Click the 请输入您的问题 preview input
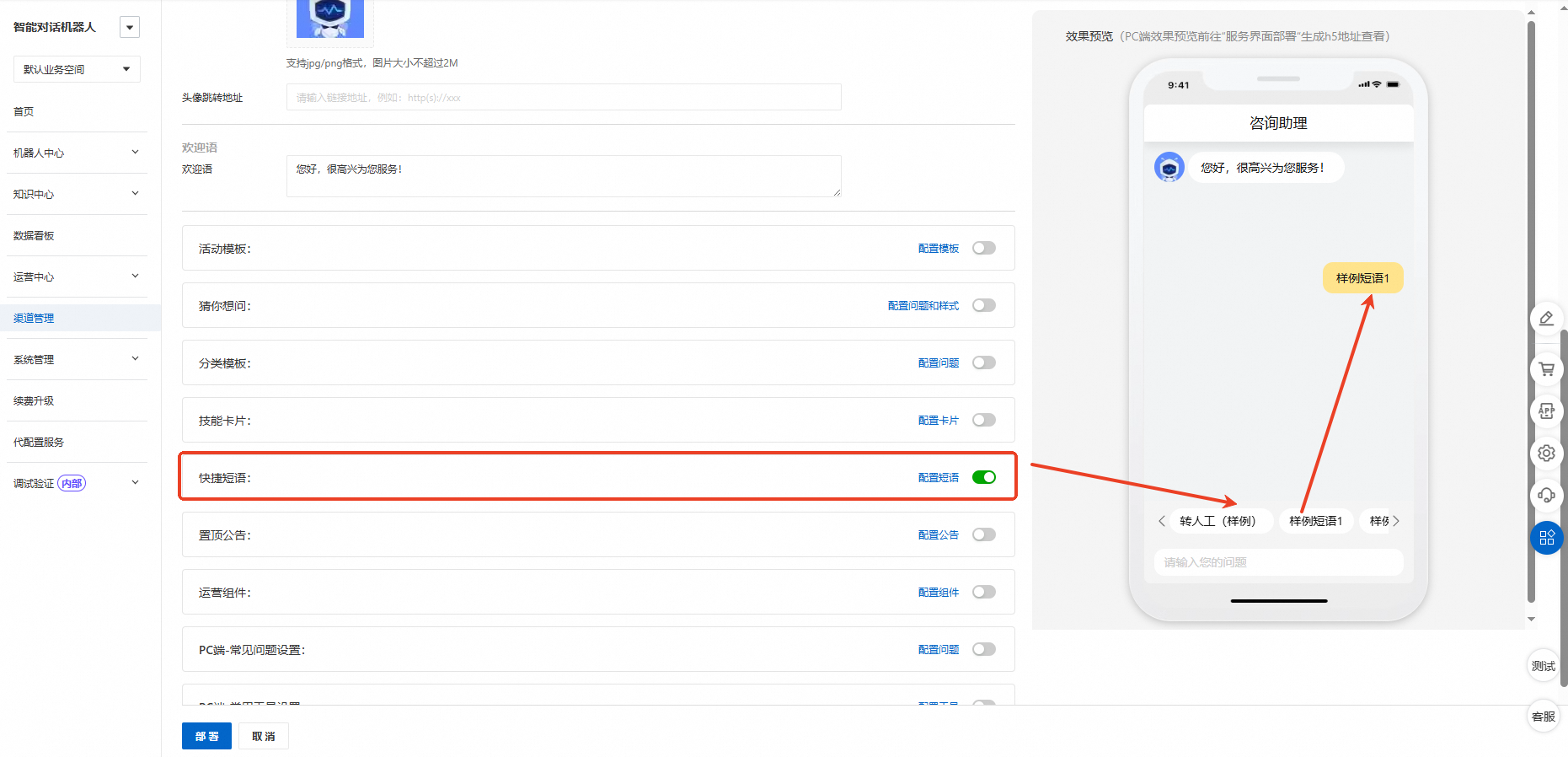1568x757 pixels. pyautogui.click(x=1278, y=562)
